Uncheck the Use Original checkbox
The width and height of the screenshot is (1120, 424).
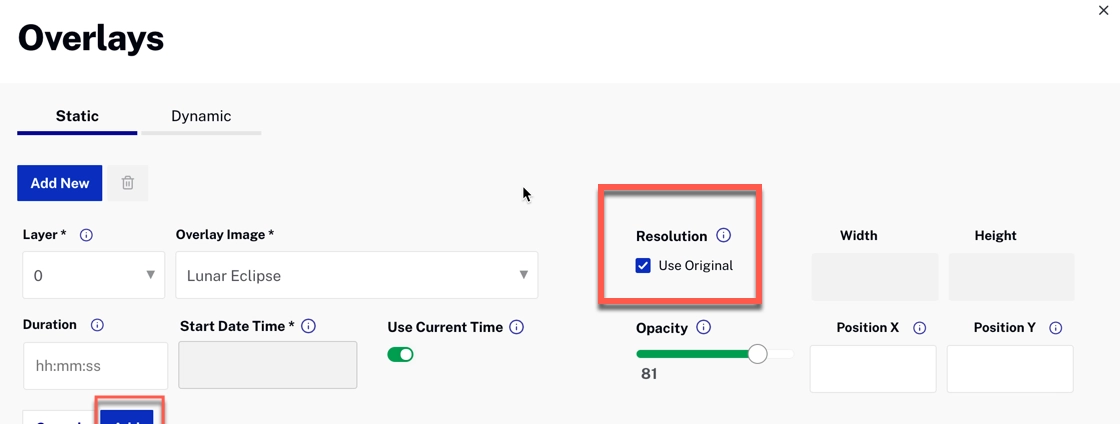(x=643, y=266)
